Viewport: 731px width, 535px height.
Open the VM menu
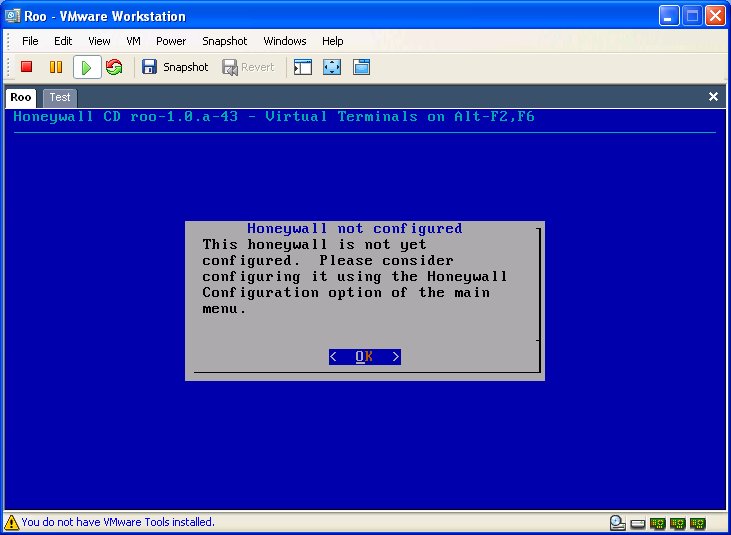[x=133, y=41]
